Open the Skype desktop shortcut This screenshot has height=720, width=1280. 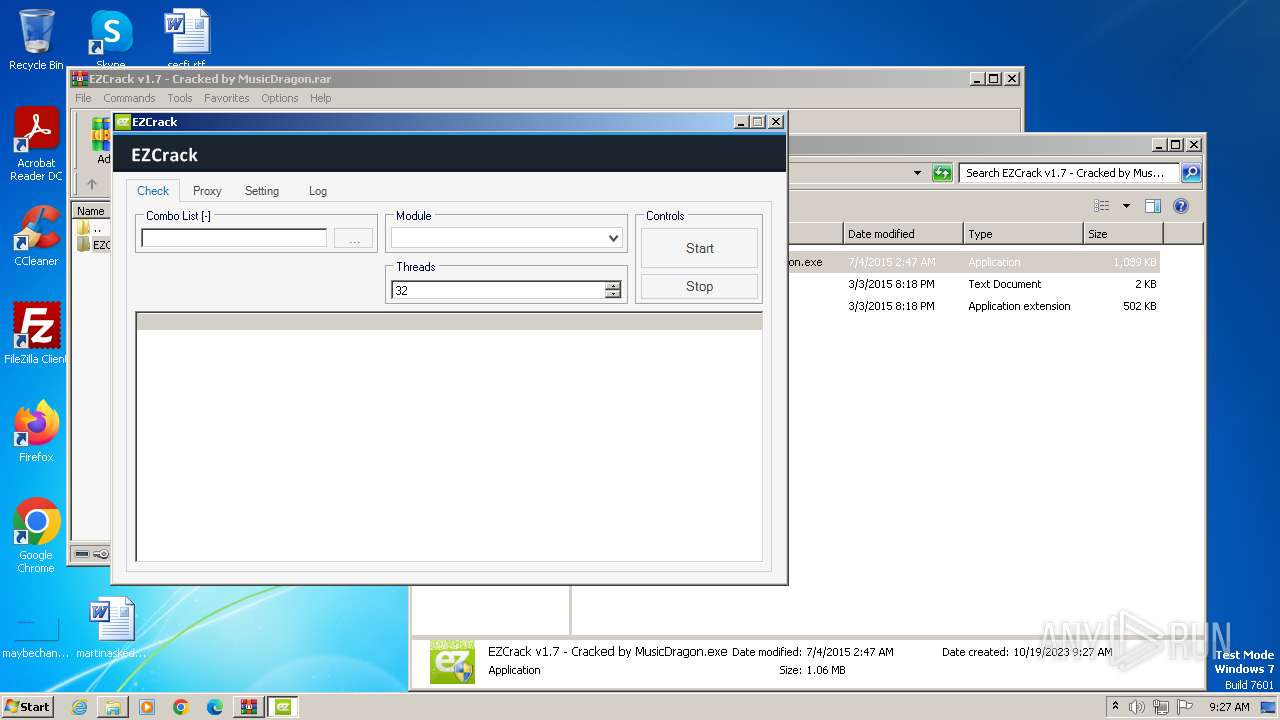click(111, 40)
